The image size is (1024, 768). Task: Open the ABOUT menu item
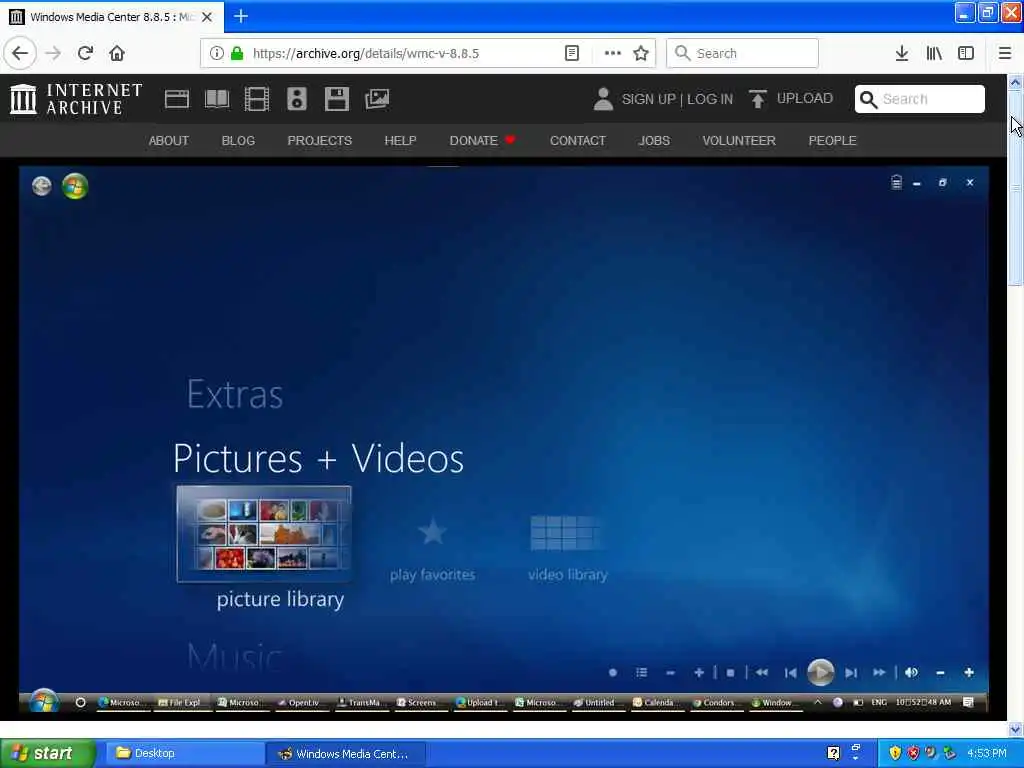tap(168, 140)
